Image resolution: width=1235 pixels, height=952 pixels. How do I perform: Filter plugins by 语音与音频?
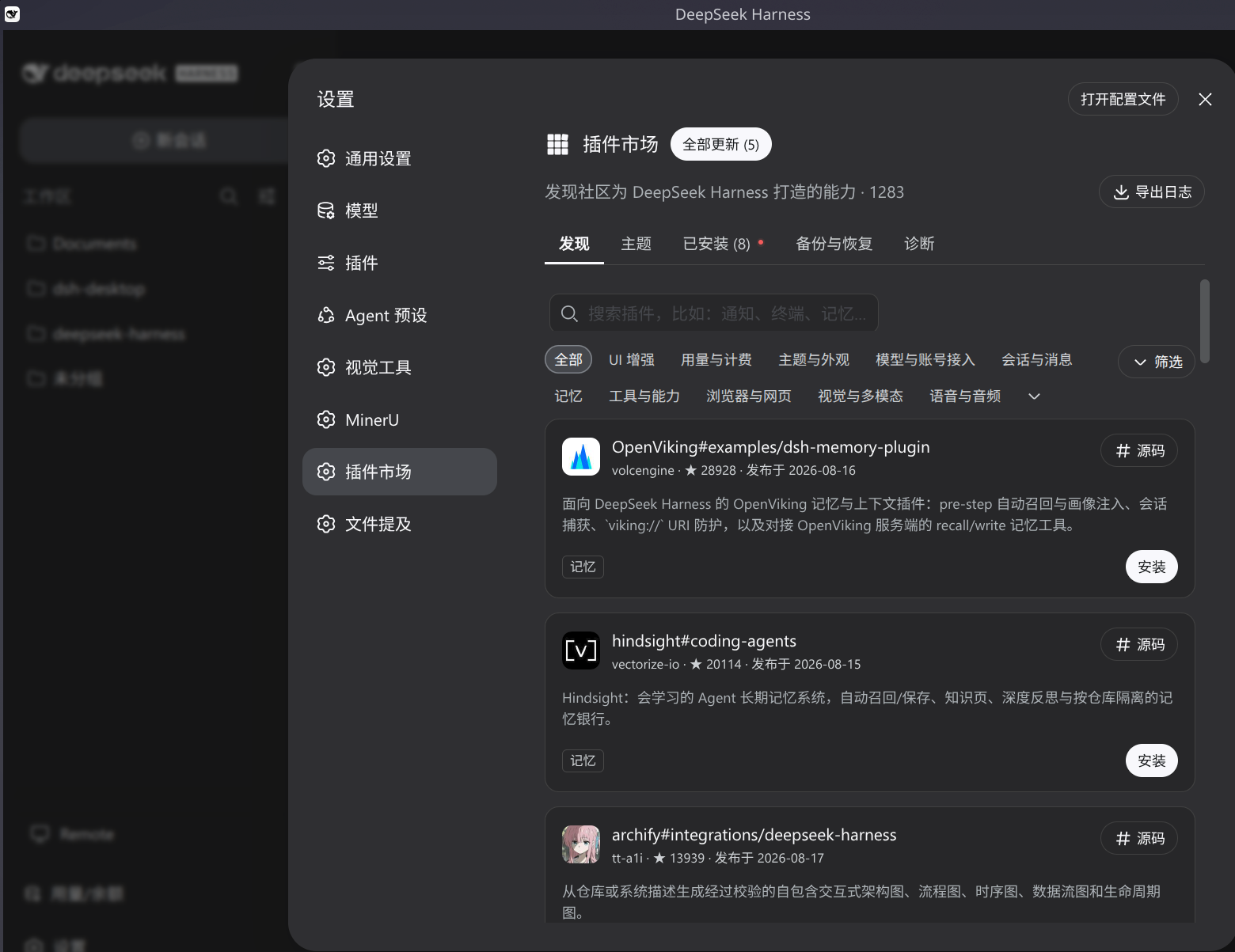tap(965, 396)
